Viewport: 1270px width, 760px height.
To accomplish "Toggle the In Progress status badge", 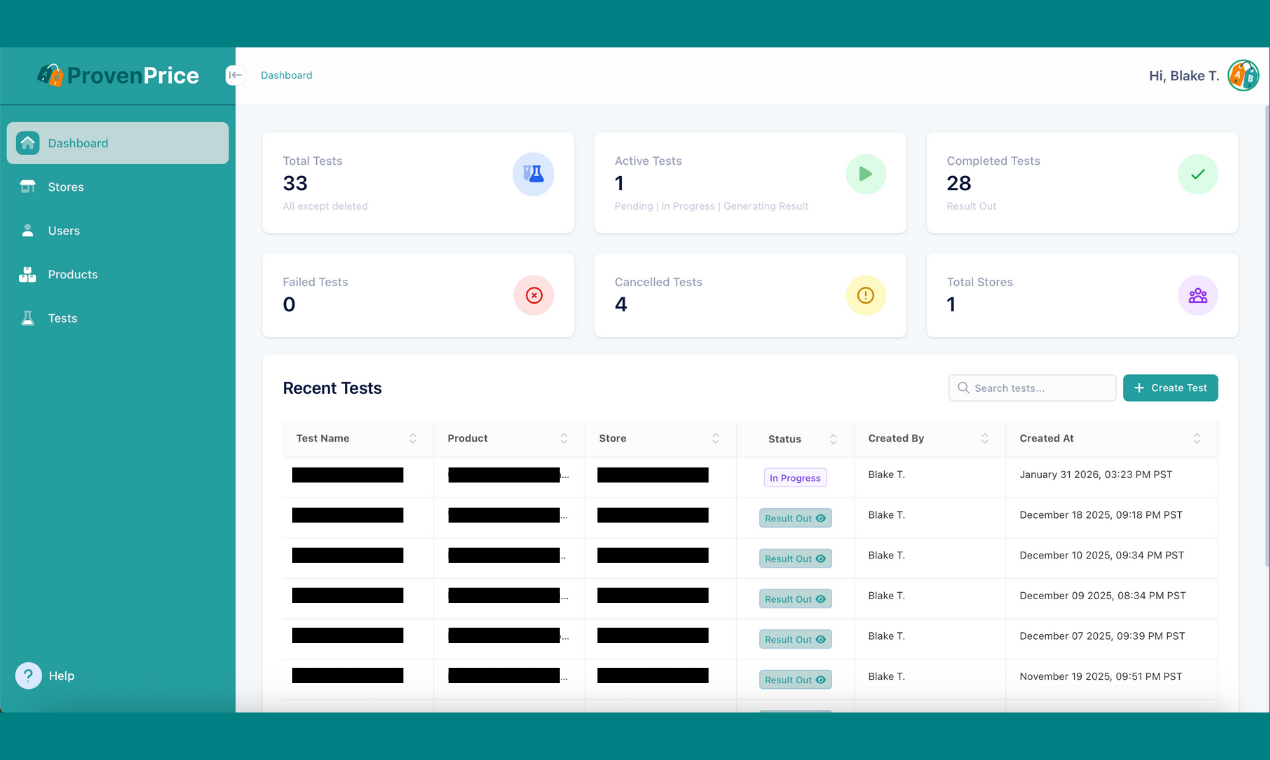I will coord(794,477).
